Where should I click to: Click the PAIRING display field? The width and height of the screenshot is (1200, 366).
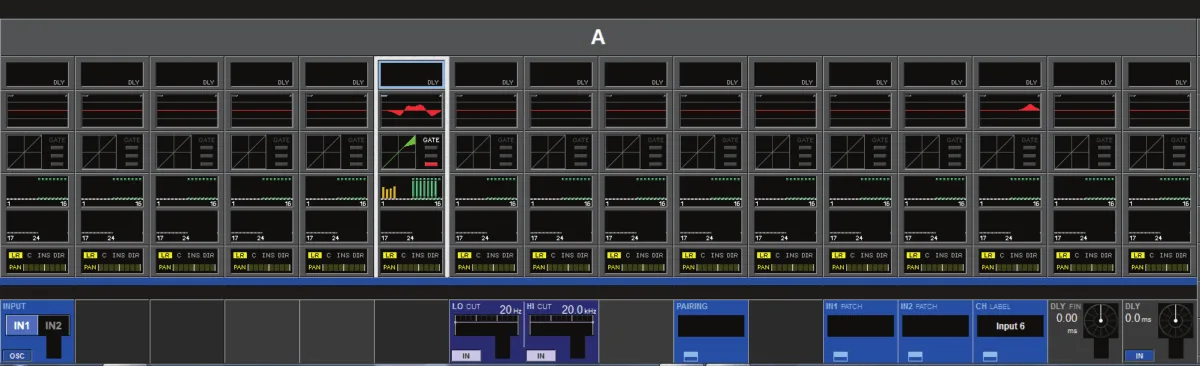(x=711, y=327)
